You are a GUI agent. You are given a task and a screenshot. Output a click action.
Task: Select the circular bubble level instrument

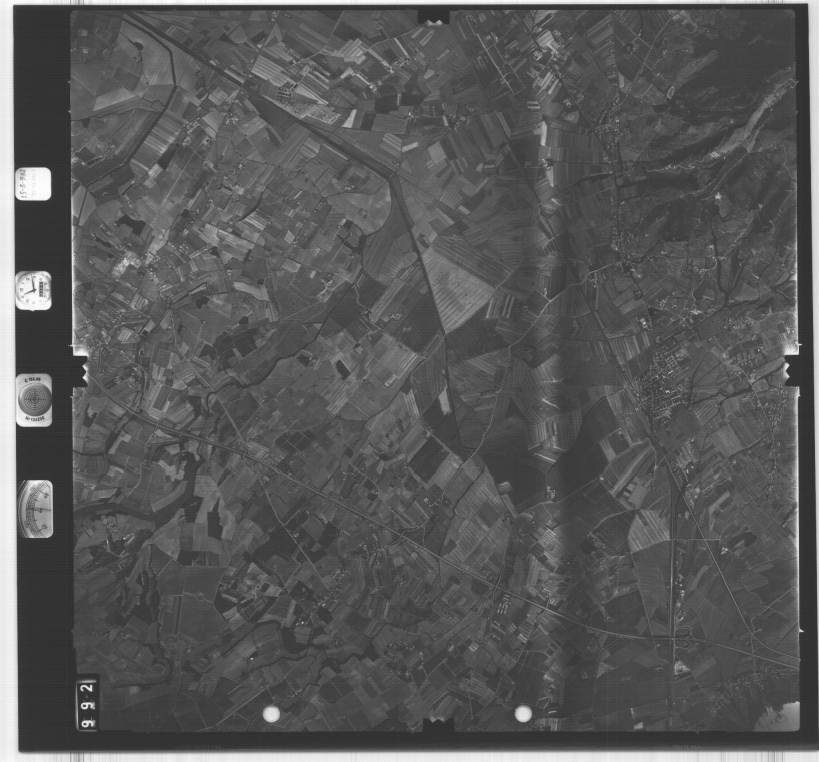tap(33, 399)
